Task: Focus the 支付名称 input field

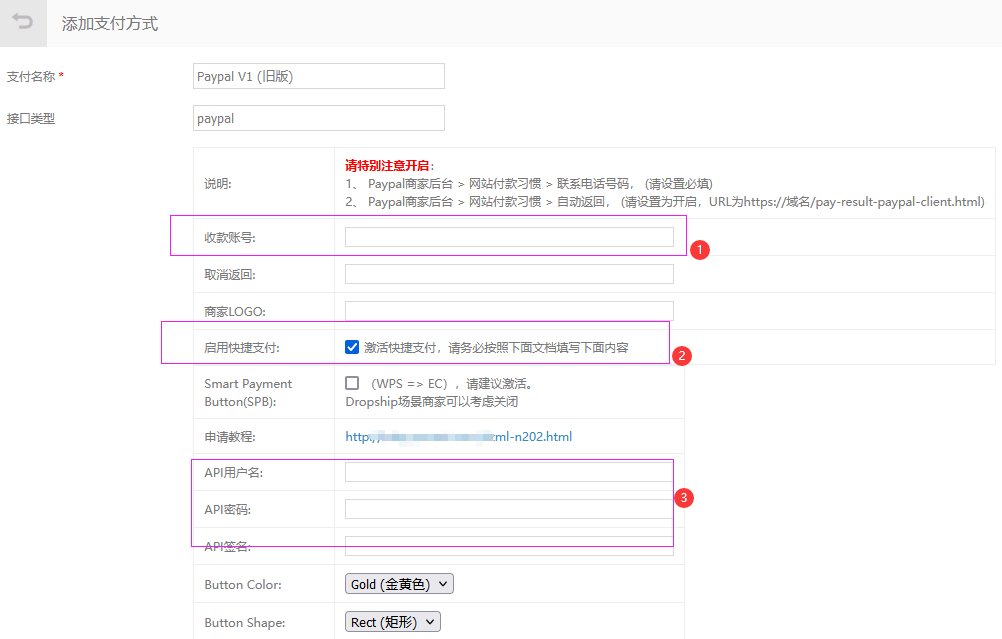Action: (x=318, y=76)
